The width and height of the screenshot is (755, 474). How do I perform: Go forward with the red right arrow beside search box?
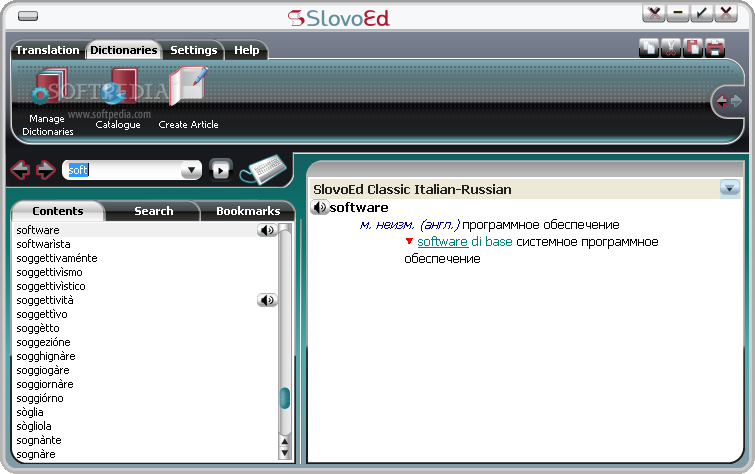[x=46, y=170]
